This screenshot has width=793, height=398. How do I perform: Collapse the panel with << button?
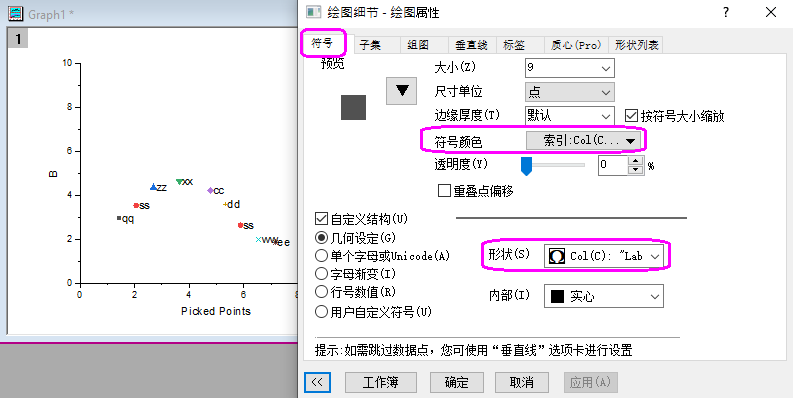click(x=318, y=382)
